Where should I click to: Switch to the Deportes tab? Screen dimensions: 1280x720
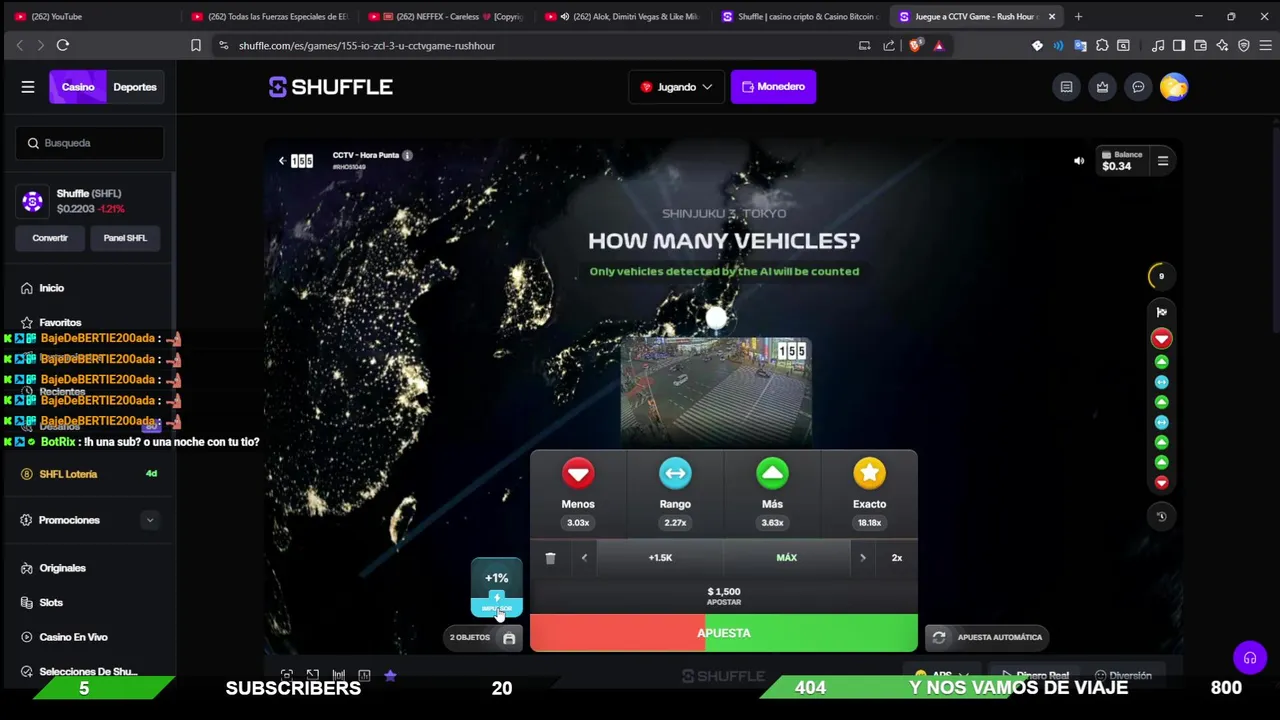135,87
